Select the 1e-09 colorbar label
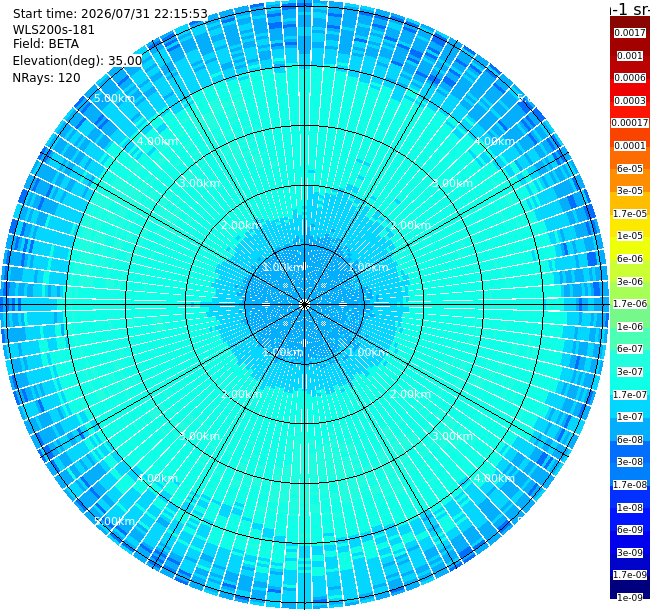Viewport: 650px width, 610px height. click(630, 597)
